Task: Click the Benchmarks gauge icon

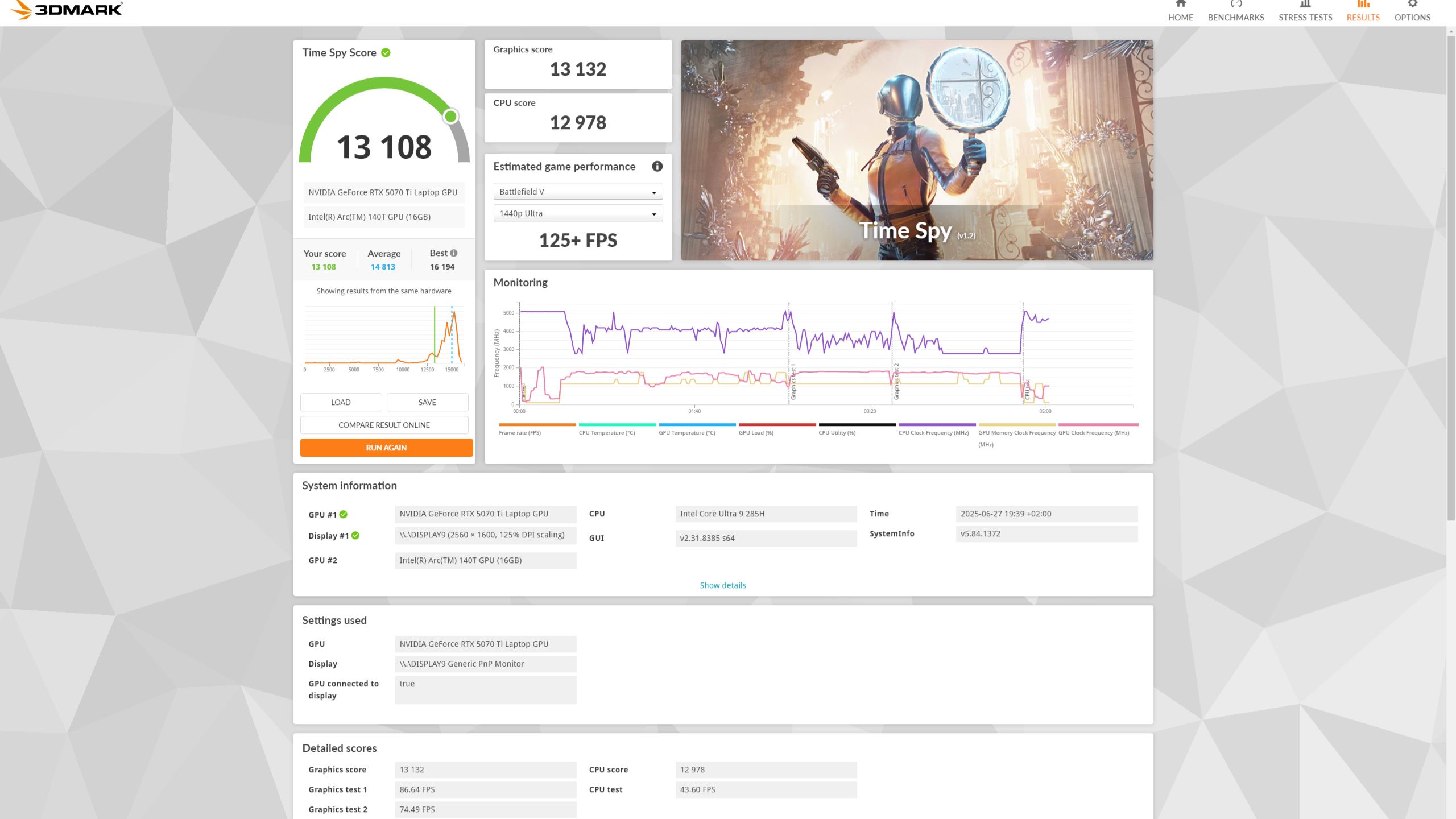Action: coord(1235,3)
